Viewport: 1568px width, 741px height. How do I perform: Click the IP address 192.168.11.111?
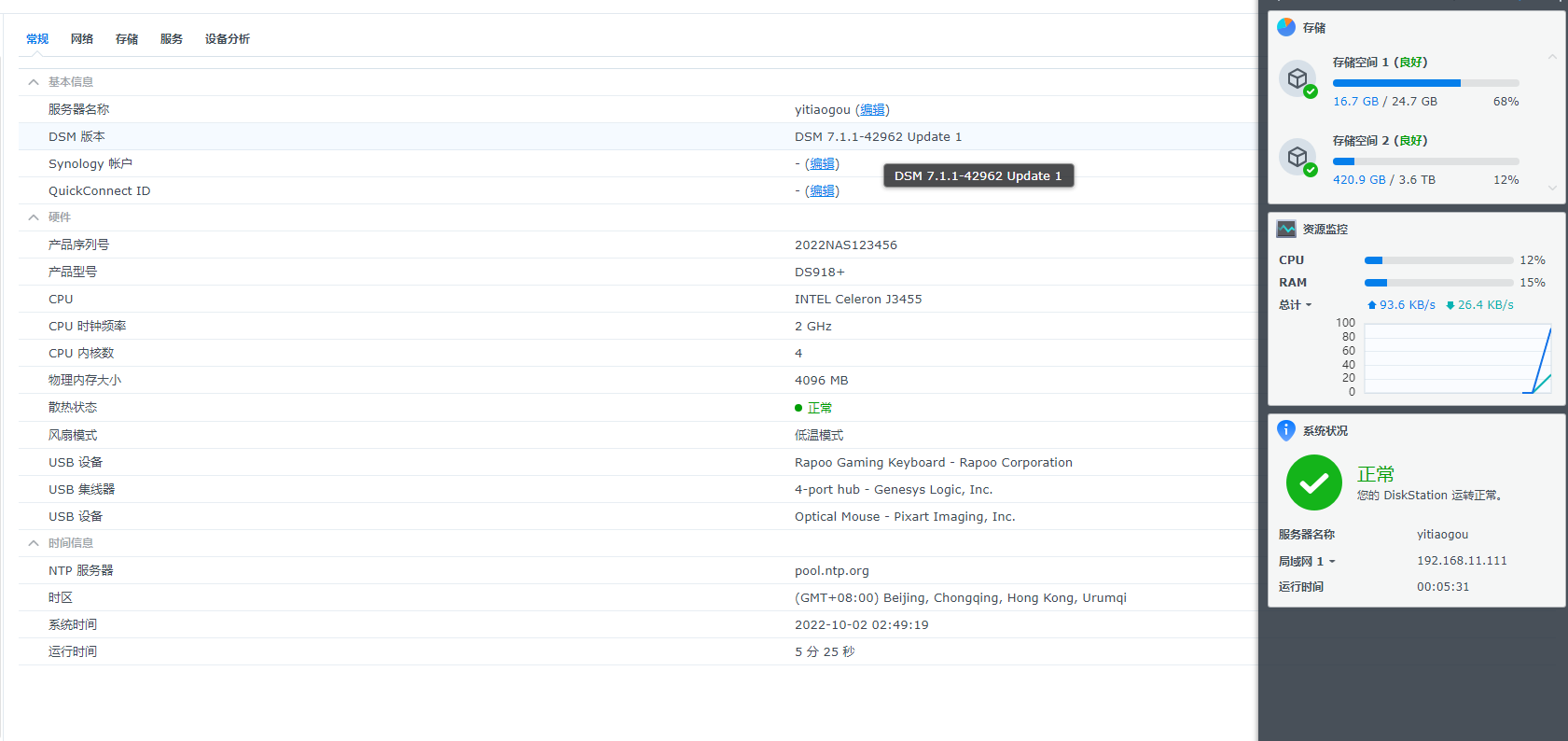[x=1462, y=561]
